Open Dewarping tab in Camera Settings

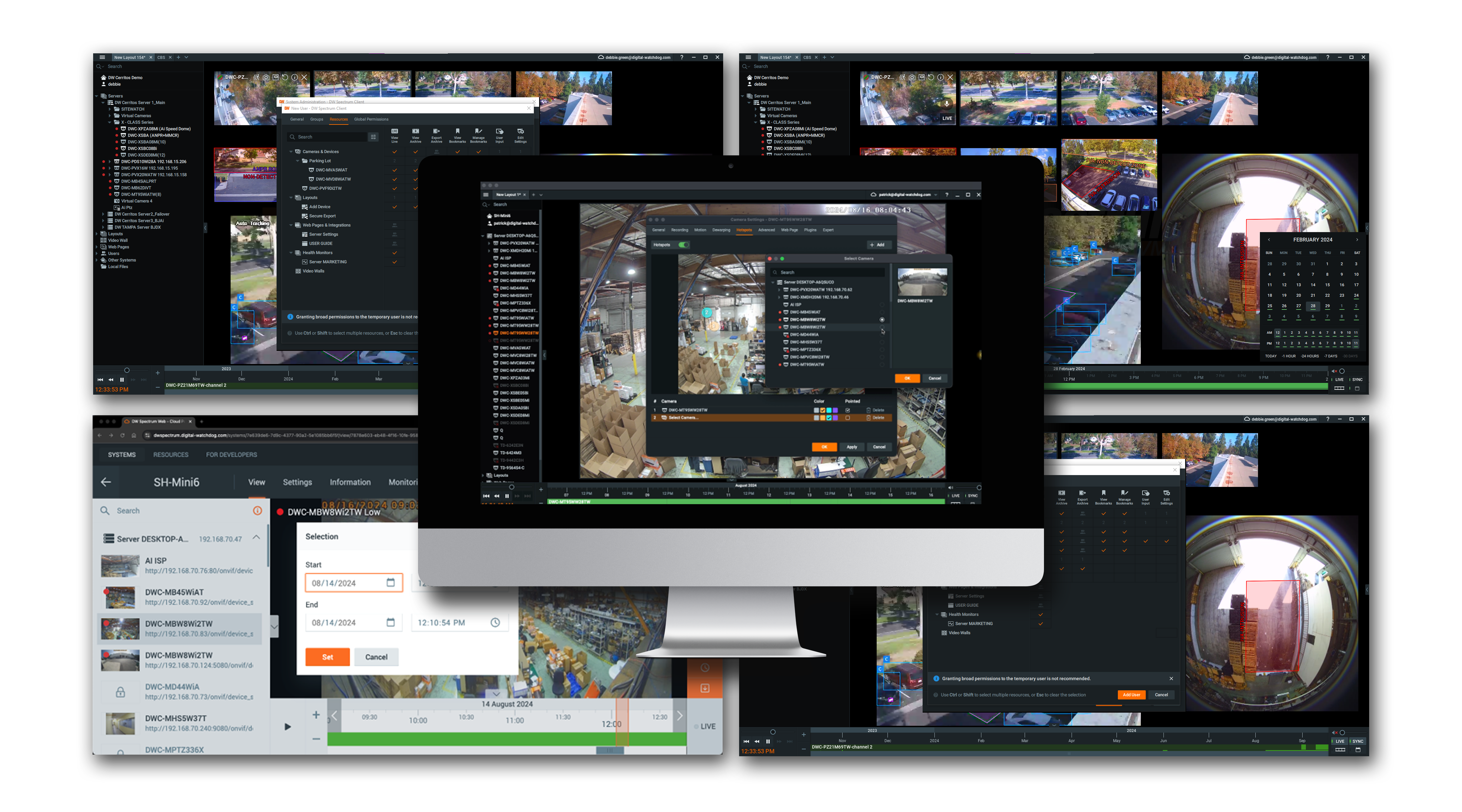(x=721, y=230)
